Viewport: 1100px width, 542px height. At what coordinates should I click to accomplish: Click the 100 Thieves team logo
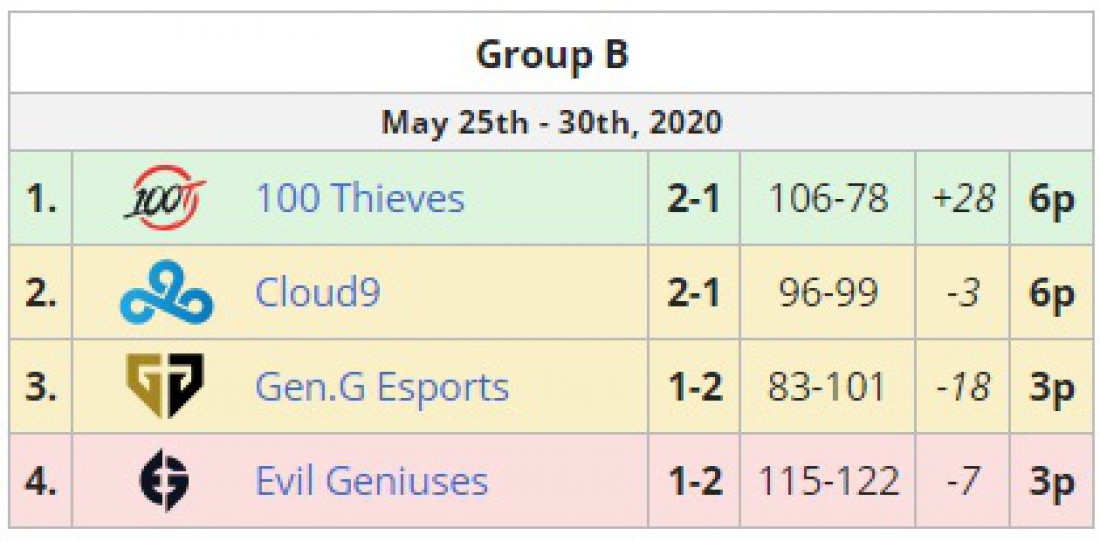click(x=165, y=198)
